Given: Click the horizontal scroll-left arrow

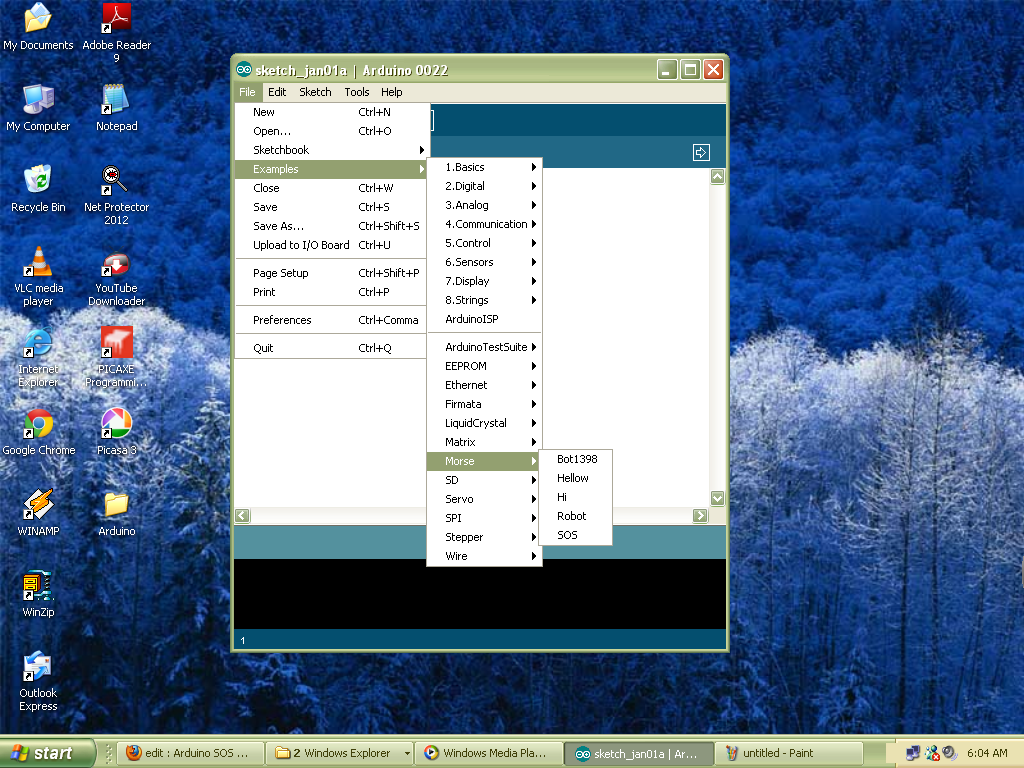Looking at the screenshot, I should [242, 515].
